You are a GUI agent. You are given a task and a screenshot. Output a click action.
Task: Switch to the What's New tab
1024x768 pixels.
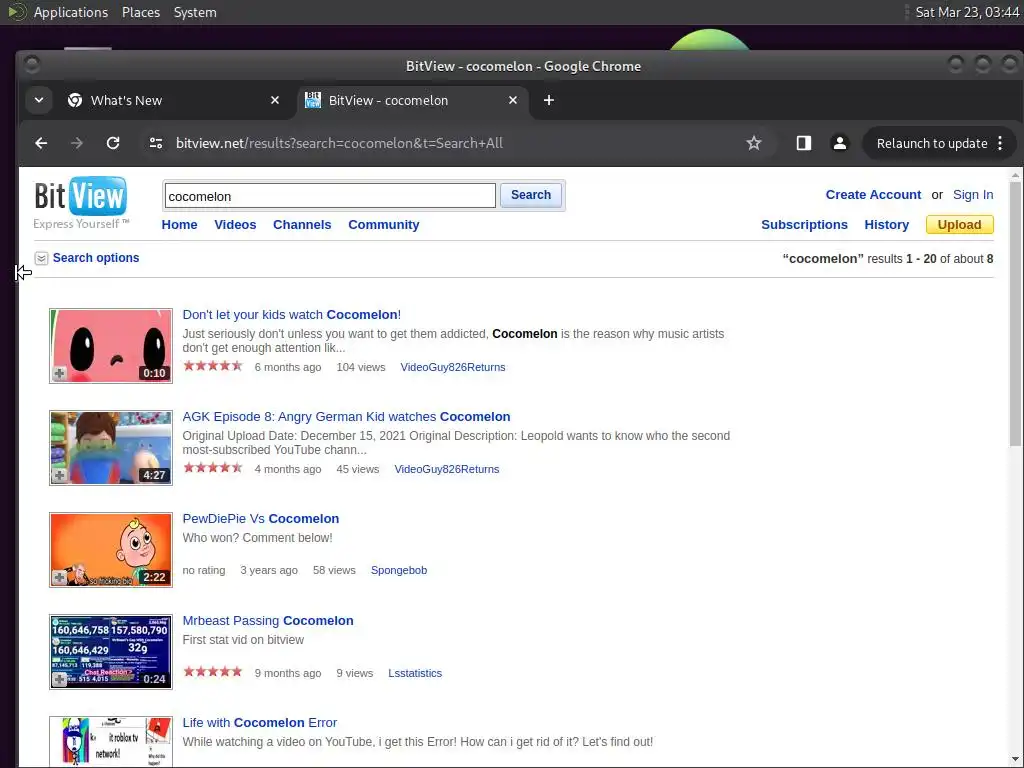pyautogui.click(x=172, y=100)
